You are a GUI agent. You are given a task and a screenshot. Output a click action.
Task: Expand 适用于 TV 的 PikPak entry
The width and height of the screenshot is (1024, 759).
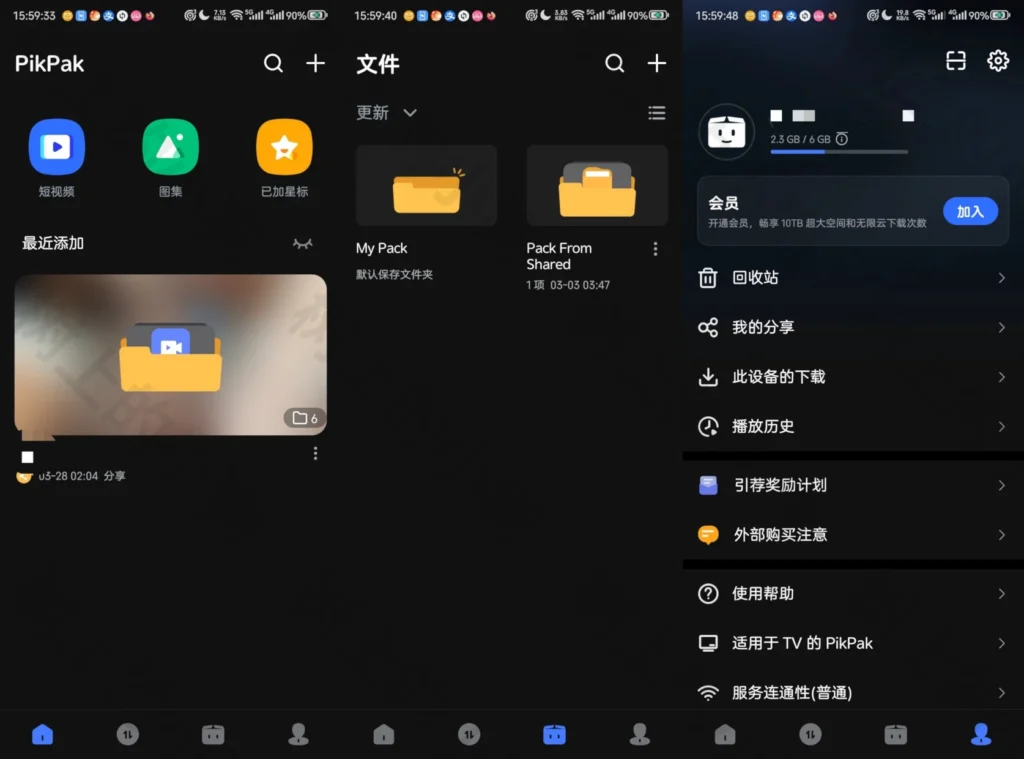(852, 643)
